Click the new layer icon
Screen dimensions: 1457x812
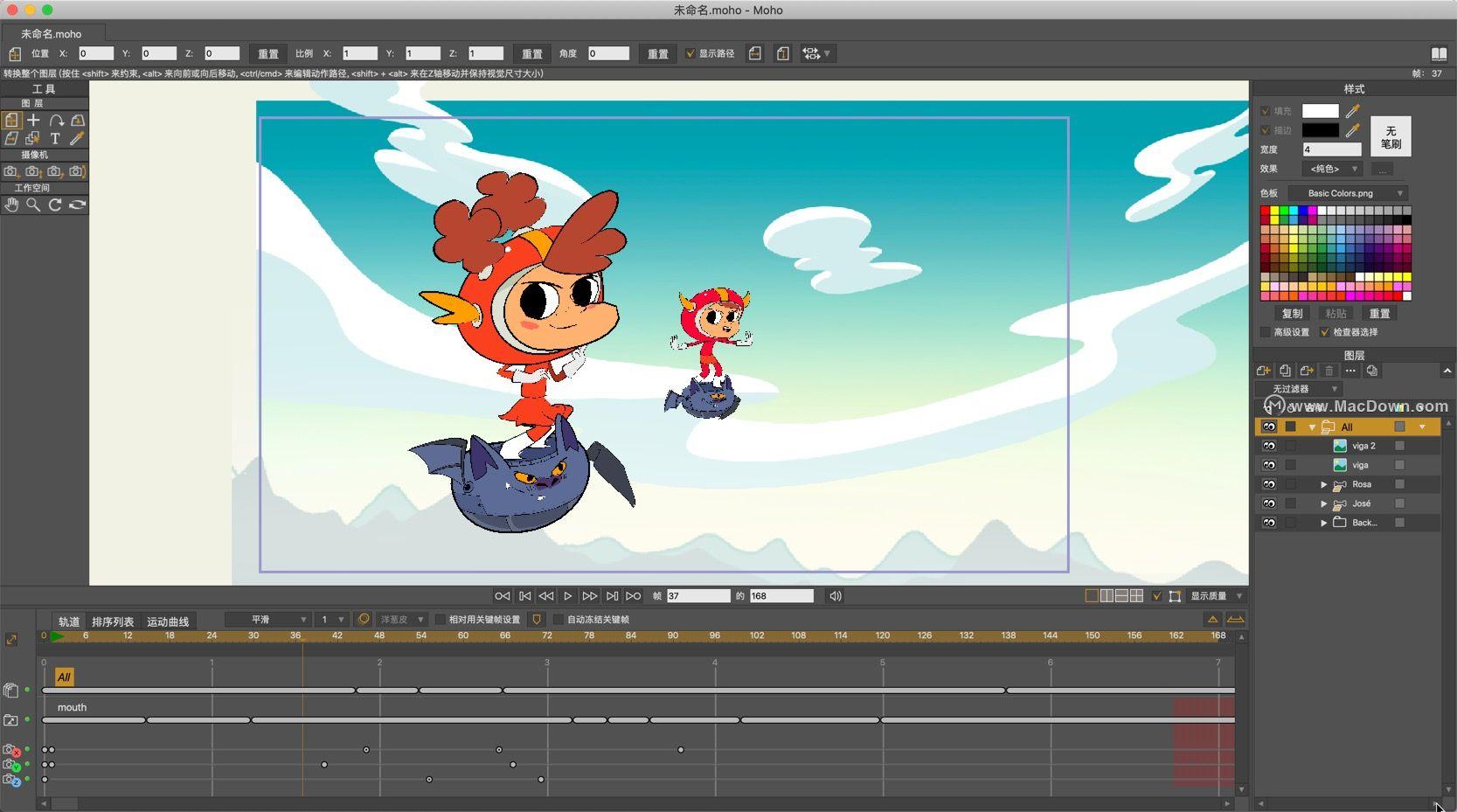[1264, 371]
